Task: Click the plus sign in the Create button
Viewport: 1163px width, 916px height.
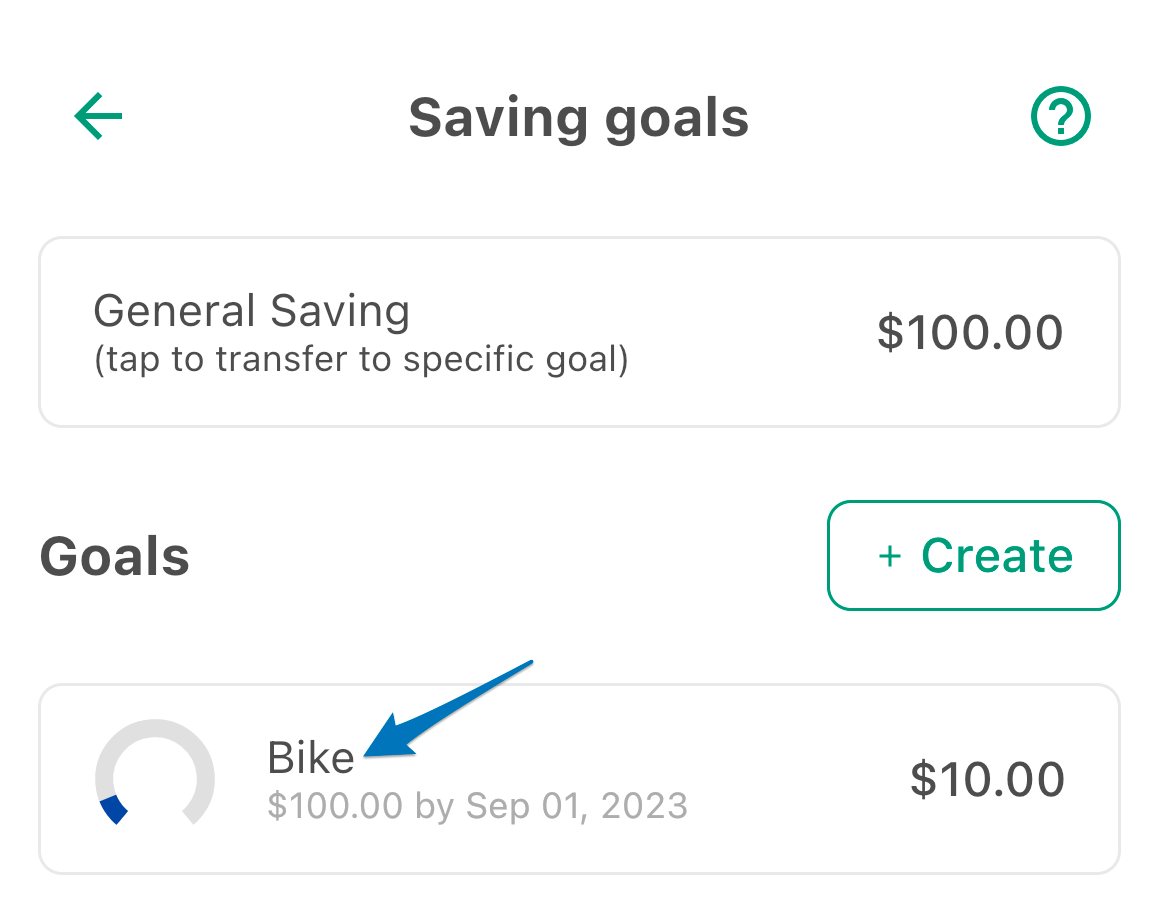Action: point(890,556)
